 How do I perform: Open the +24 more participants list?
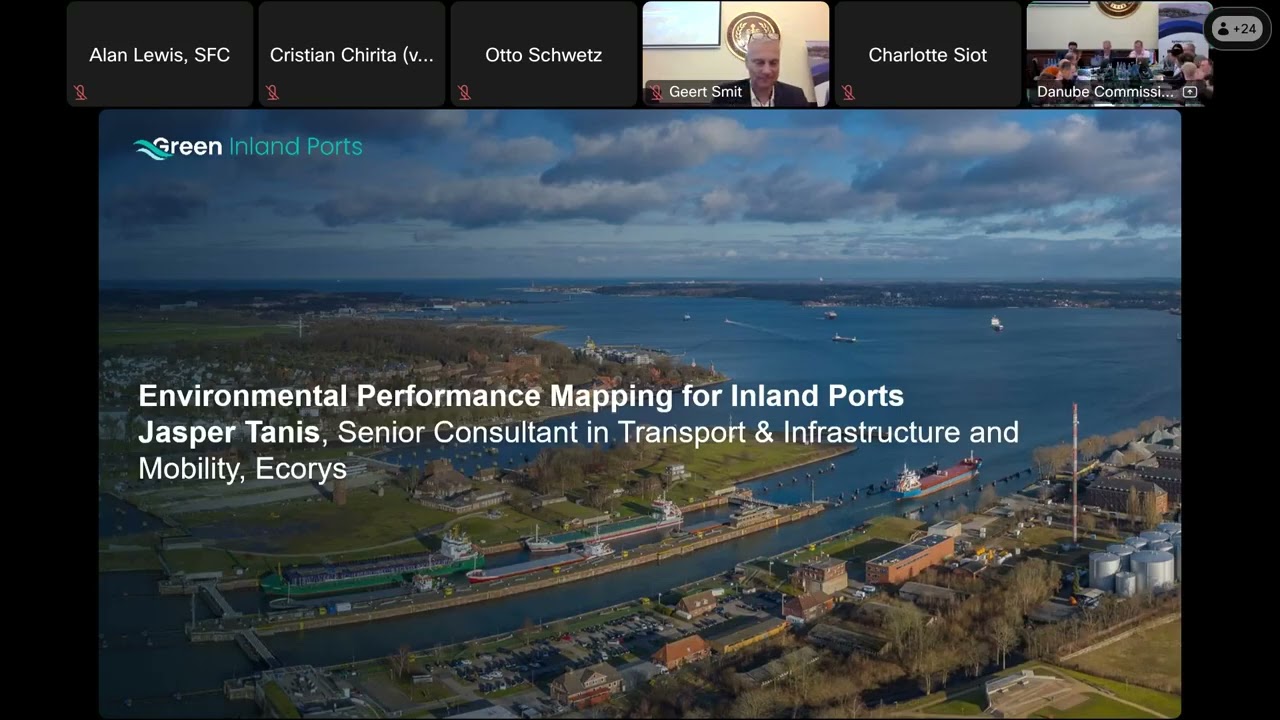pos(1236,29)
